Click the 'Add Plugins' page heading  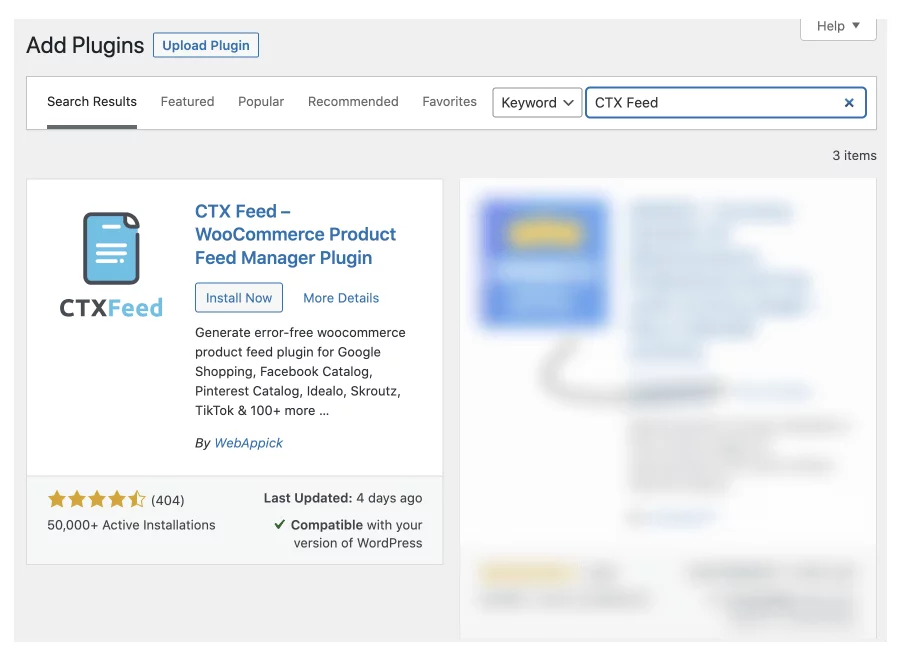point(85,45)
